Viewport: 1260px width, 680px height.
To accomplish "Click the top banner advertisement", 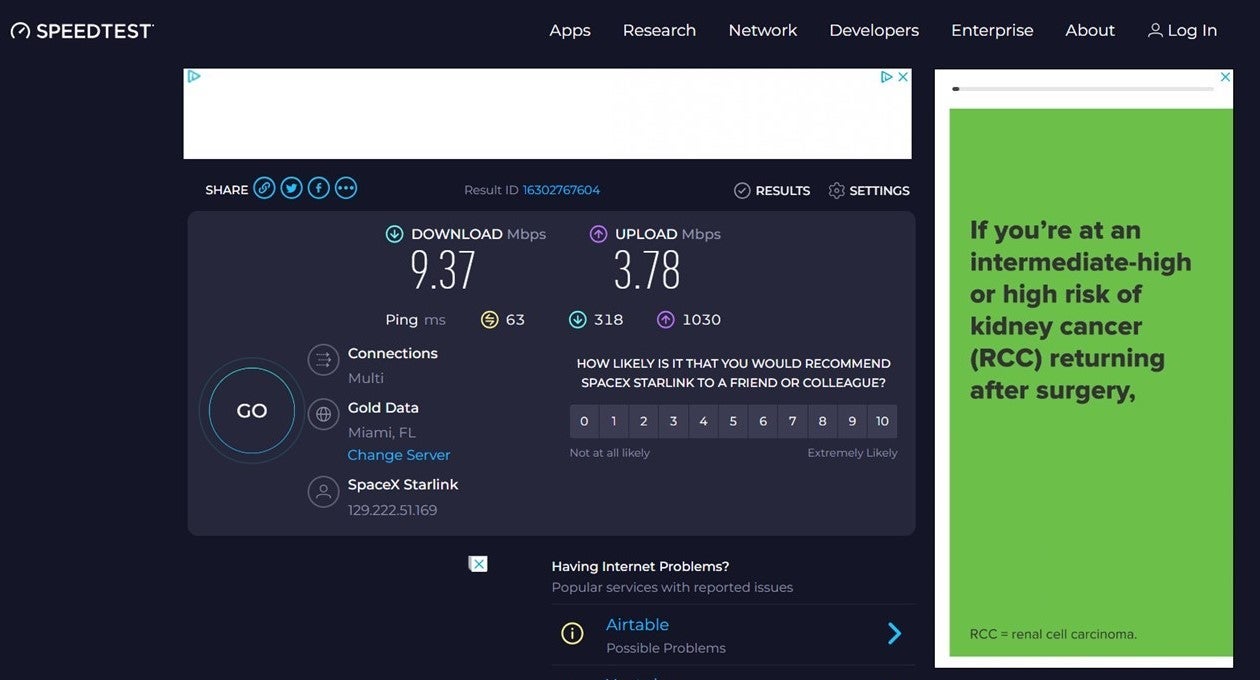I will click(547, 114).
